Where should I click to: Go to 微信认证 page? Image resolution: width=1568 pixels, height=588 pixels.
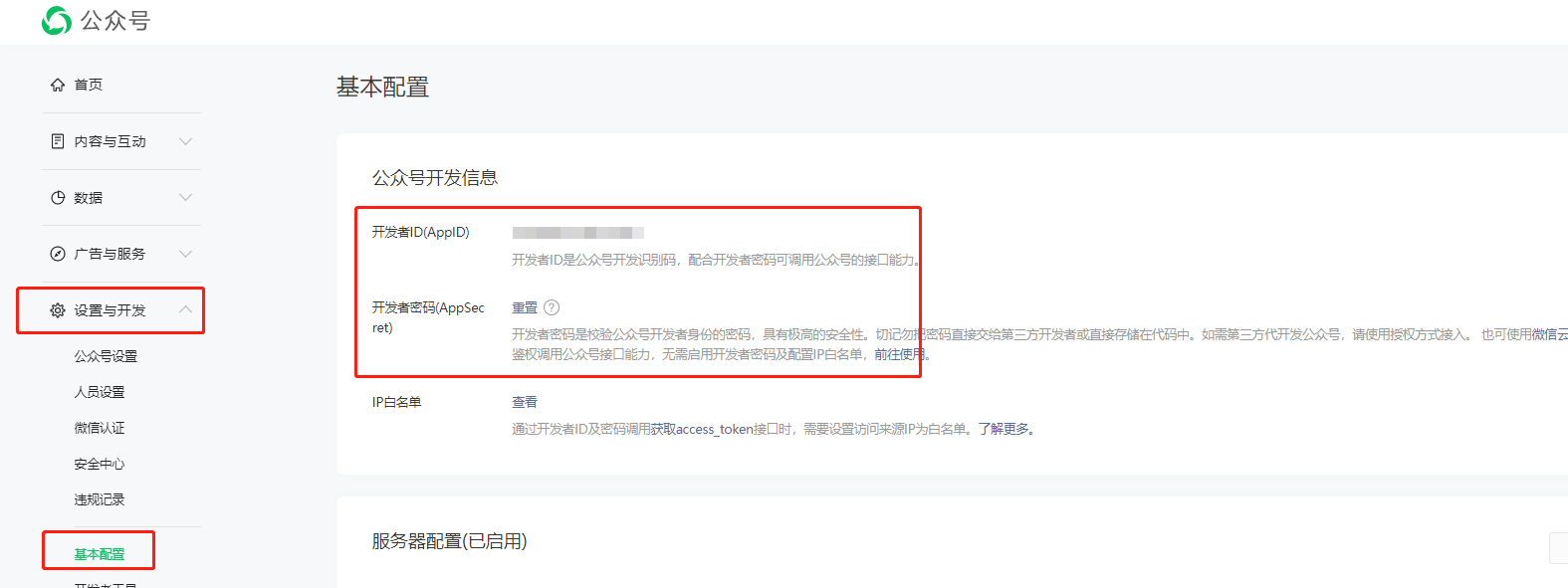[x=100, y=428]
